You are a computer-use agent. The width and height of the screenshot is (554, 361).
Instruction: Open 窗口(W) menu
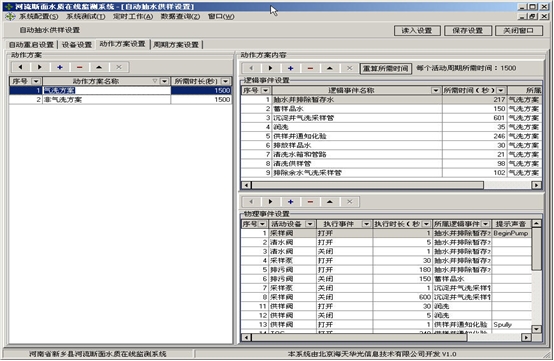point(221,16)
